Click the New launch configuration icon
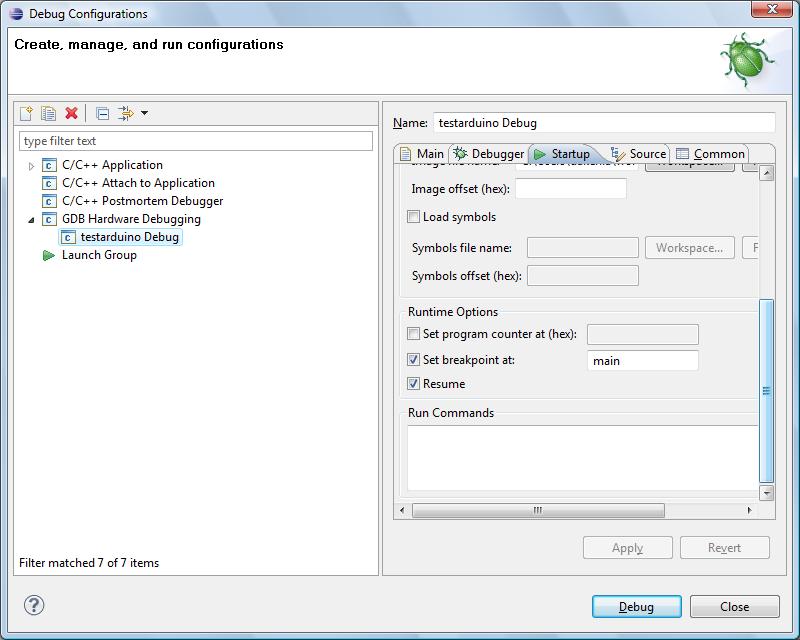 tap(27, 113)
